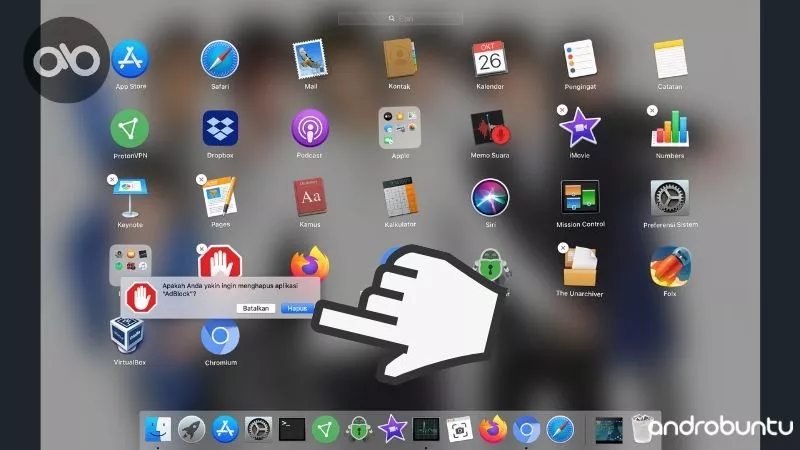Open Mission Control from Launchpad
800x450 pixels.
(x=580, y=197)
